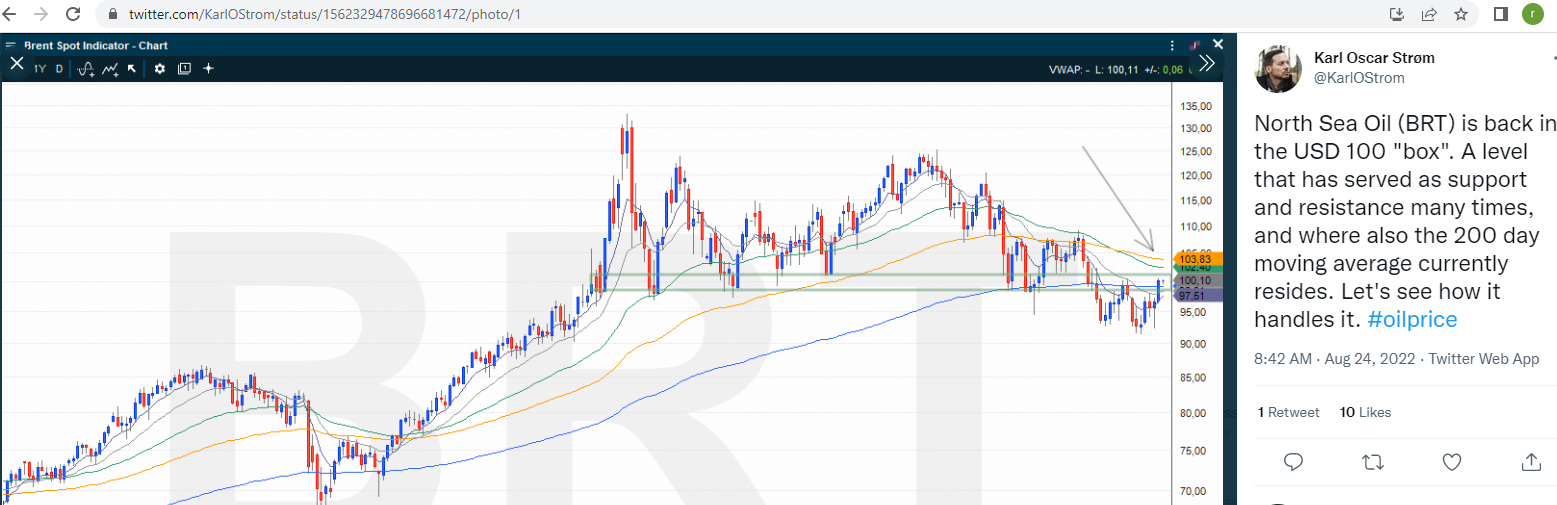Click the purple link icon in chart header
The width and height of the screenshot is (1557, 505).
click(1195, 46)
